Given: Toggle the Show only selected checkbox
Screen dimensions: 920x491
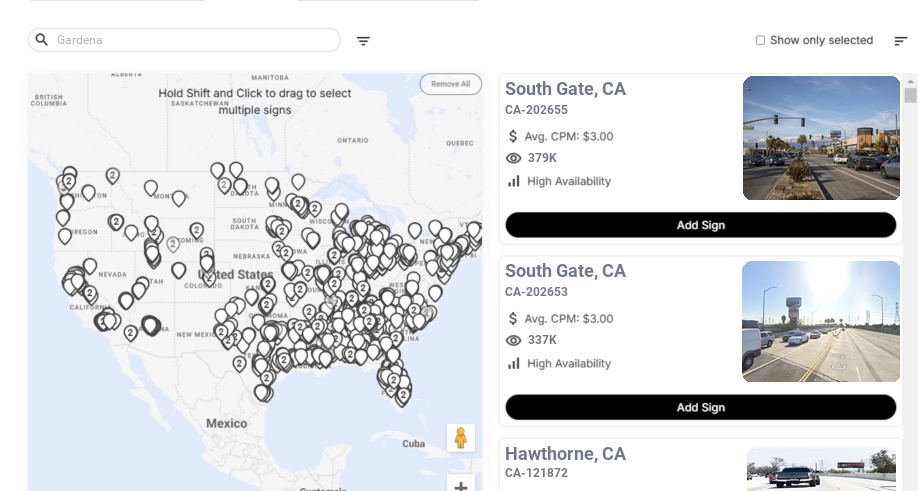Looking at the screenshot, I should coord(760,41).
